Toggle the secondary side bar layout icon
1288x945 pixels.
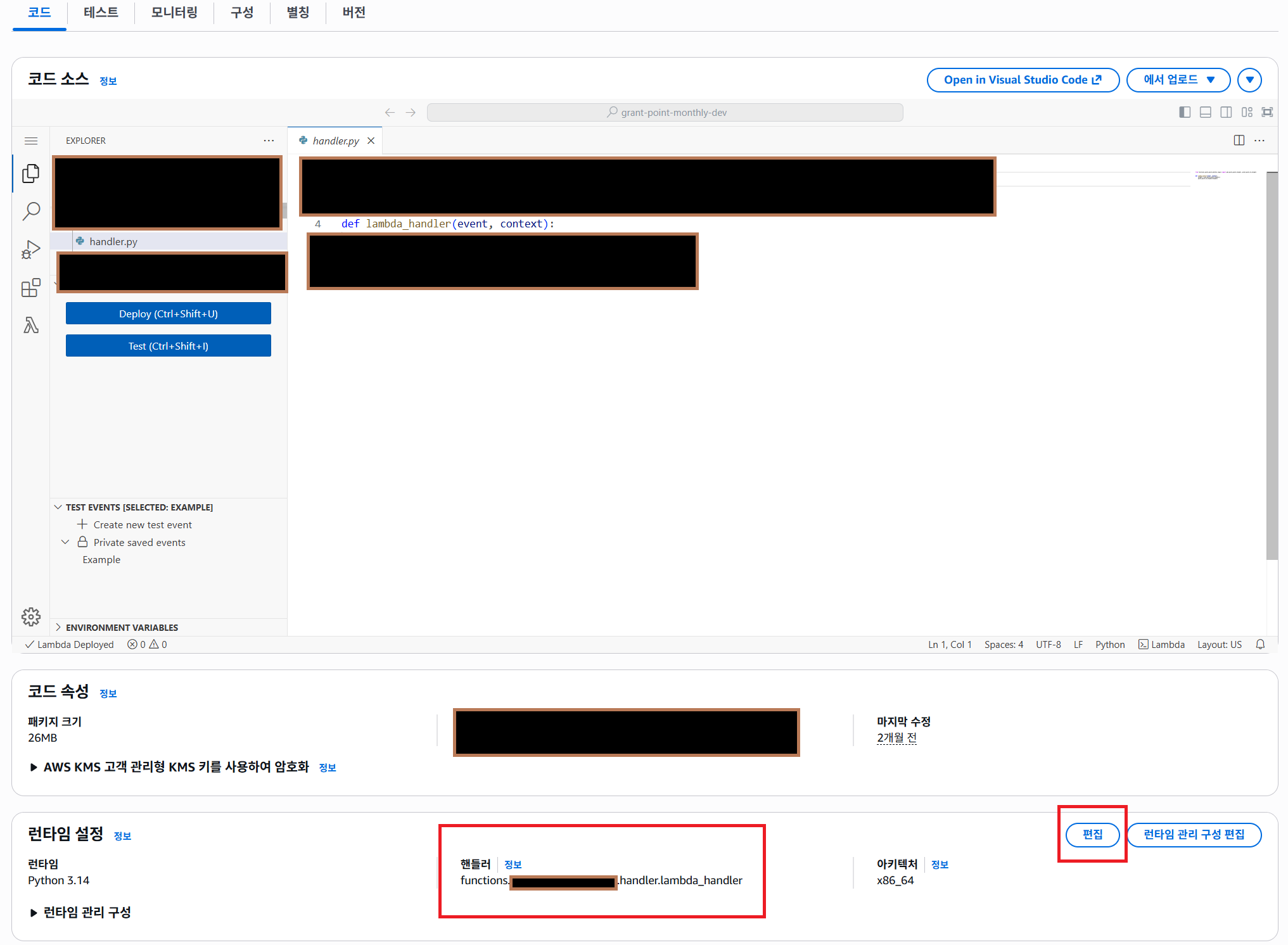coord(1226,112)
